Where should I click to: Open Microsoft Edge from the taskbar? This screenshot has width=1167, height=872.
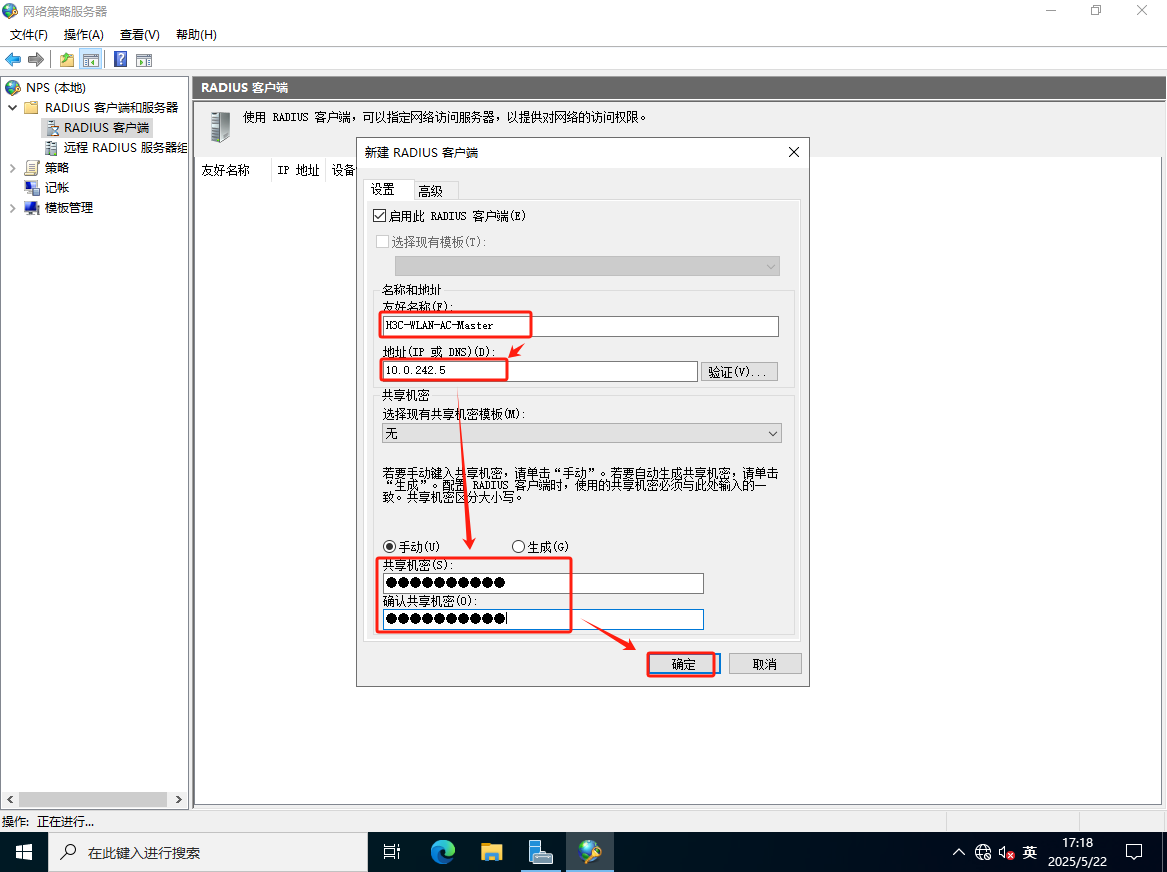point(442,852)
